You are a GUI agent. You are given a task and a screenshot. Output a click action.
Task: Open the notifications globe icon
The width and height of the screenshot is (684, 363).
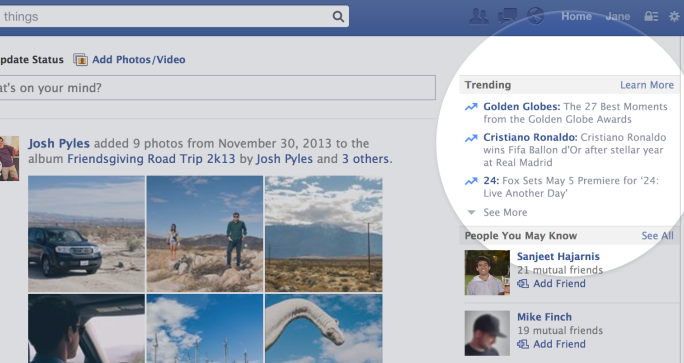click(535, 16)
